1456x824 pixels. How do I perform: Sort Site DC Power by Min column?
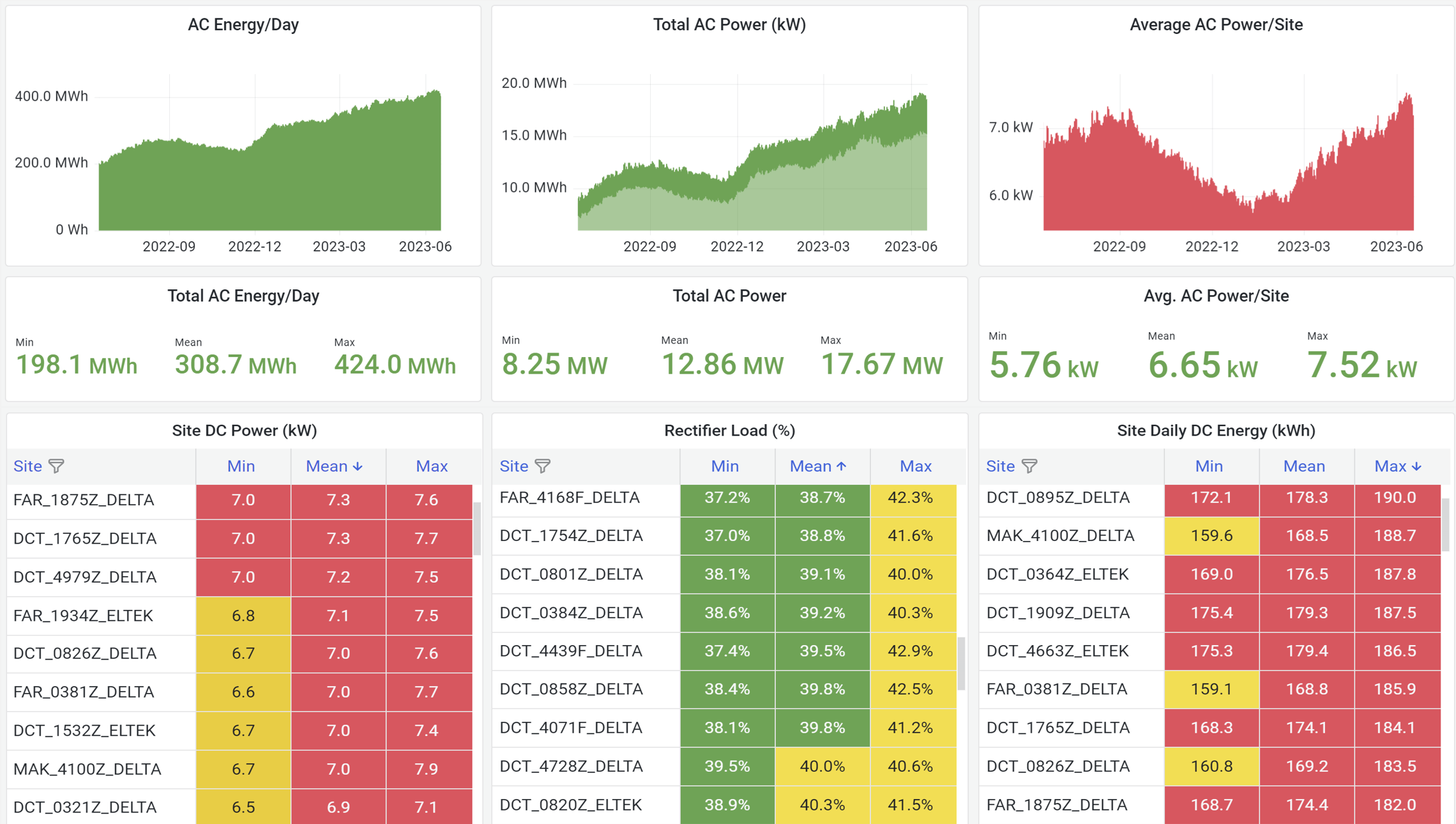(241, 466)
